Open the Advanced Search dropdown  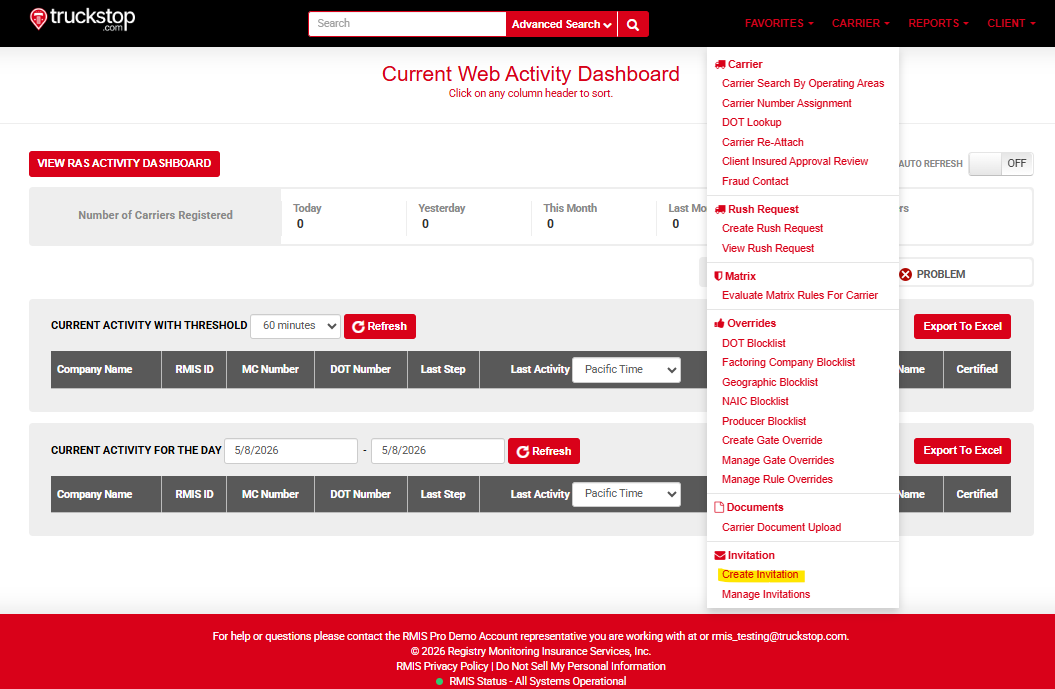[561, 24]
